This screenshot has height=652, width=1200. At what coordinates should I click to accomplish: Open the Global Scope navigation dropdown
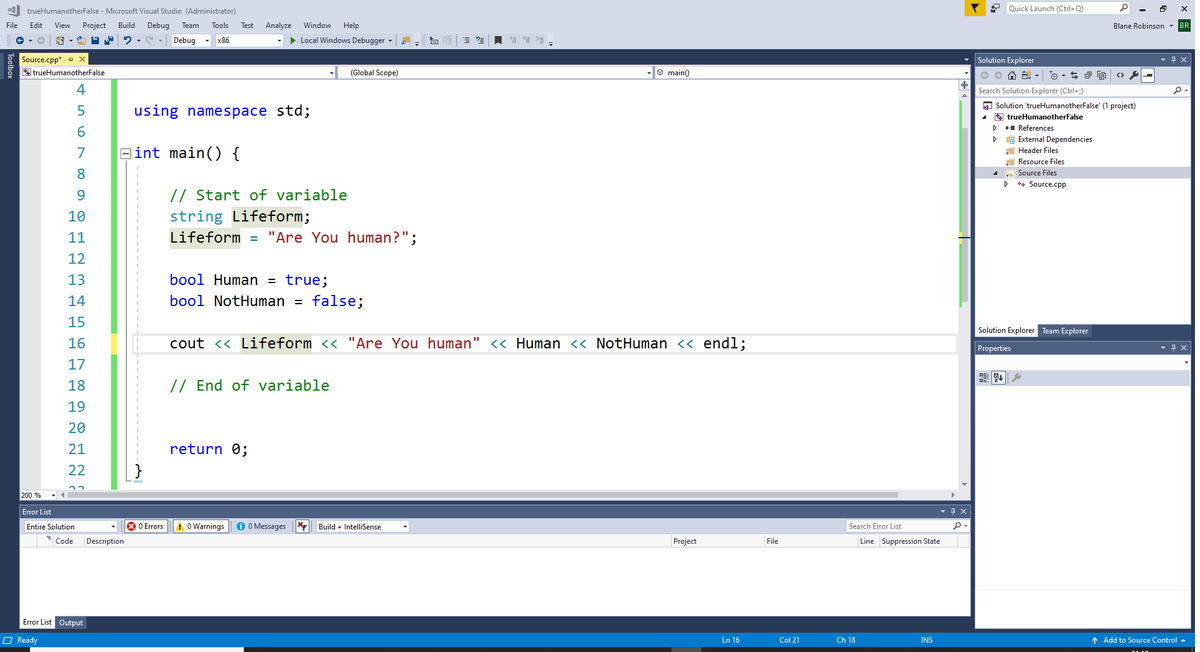495,72
